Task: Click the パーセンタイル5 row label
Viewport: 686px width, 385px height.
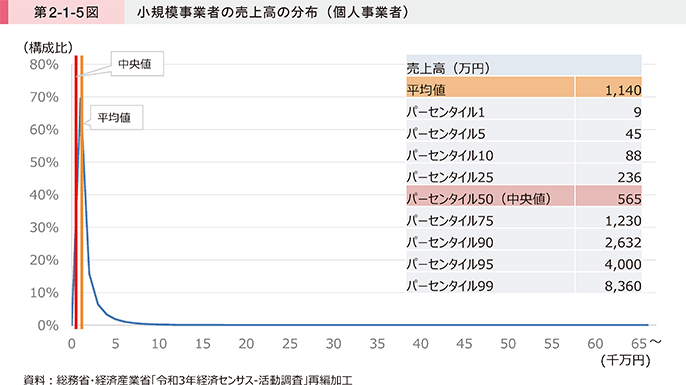Action: pos(446,134)
